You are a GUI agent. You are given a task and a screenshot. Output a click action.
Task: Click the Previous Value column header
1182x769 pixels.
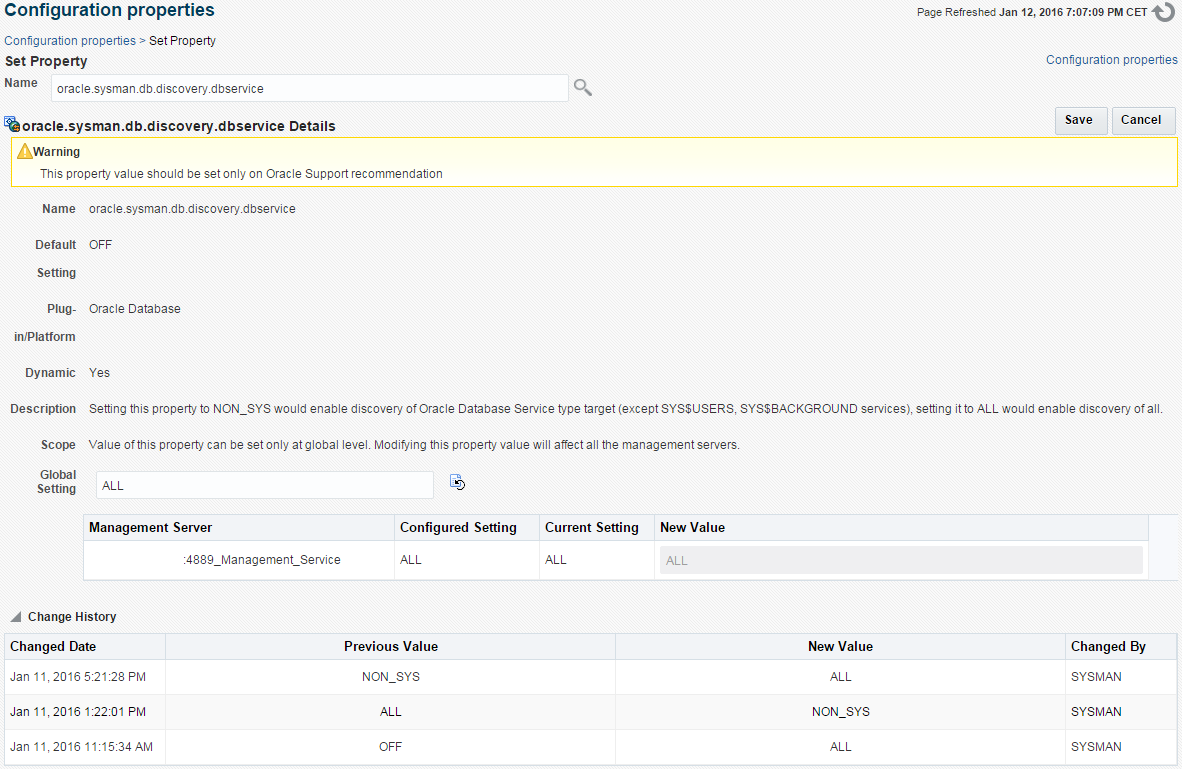pos(390,647)
